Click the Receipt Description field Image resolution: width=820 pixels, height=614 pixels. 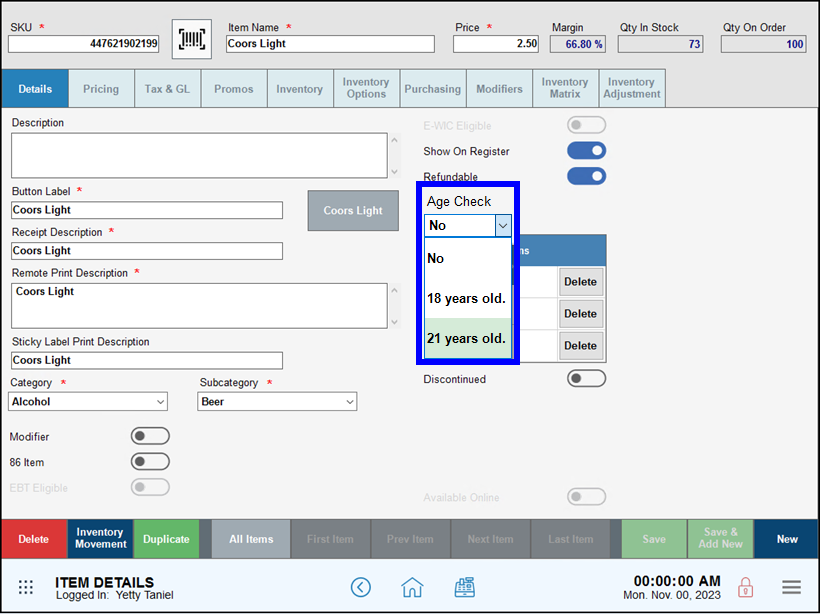click(147, 251)
